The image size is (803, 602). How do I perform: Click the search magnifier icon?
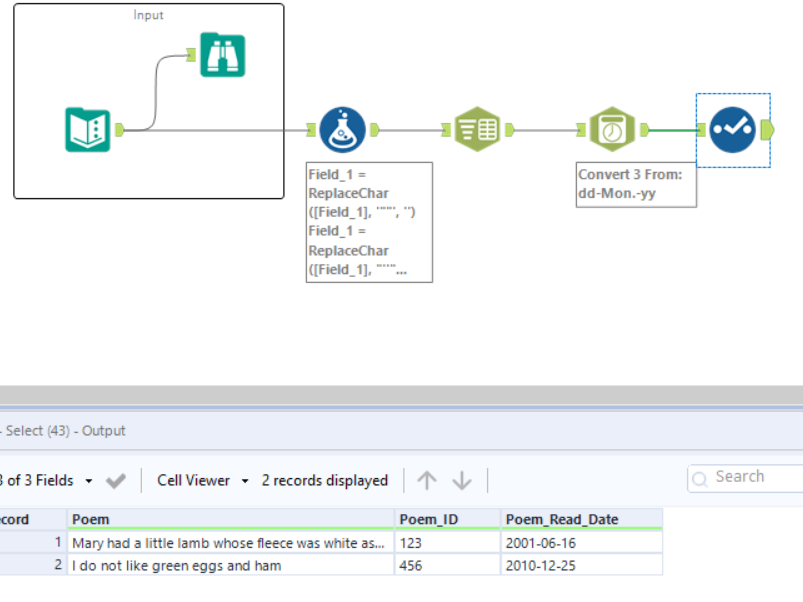coord(700,479)
